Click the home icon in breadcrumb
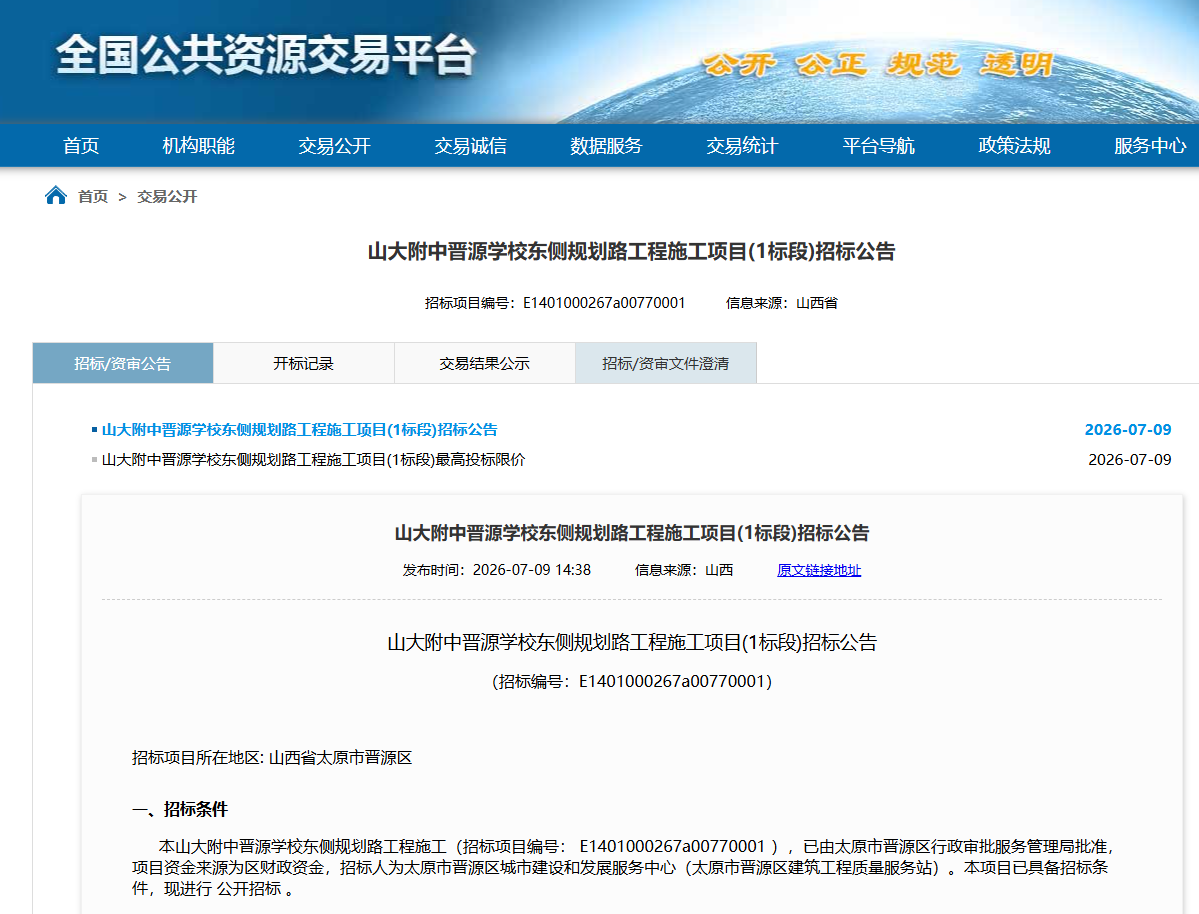 pyautogui.click(x=56, y=196)
